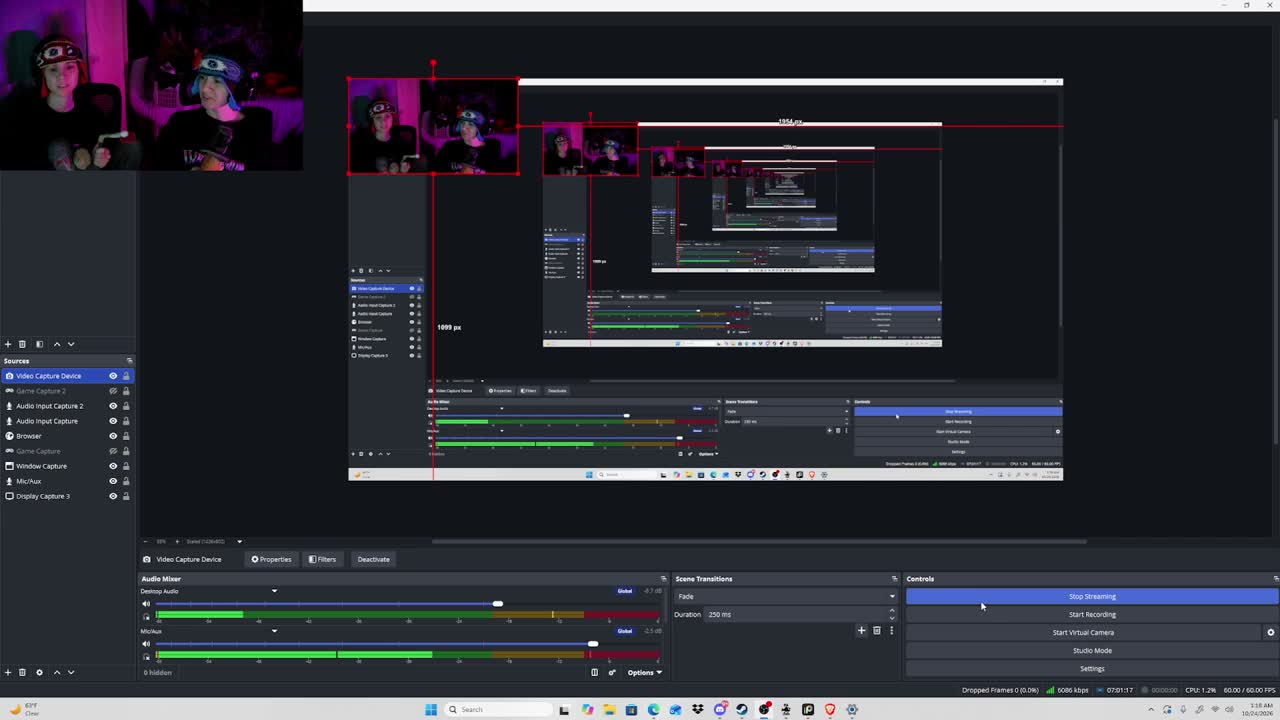Screen dimensions: 1280x720
Task: Toggle visibility of Mic/Aux source
Action: [x=113, y=481]
